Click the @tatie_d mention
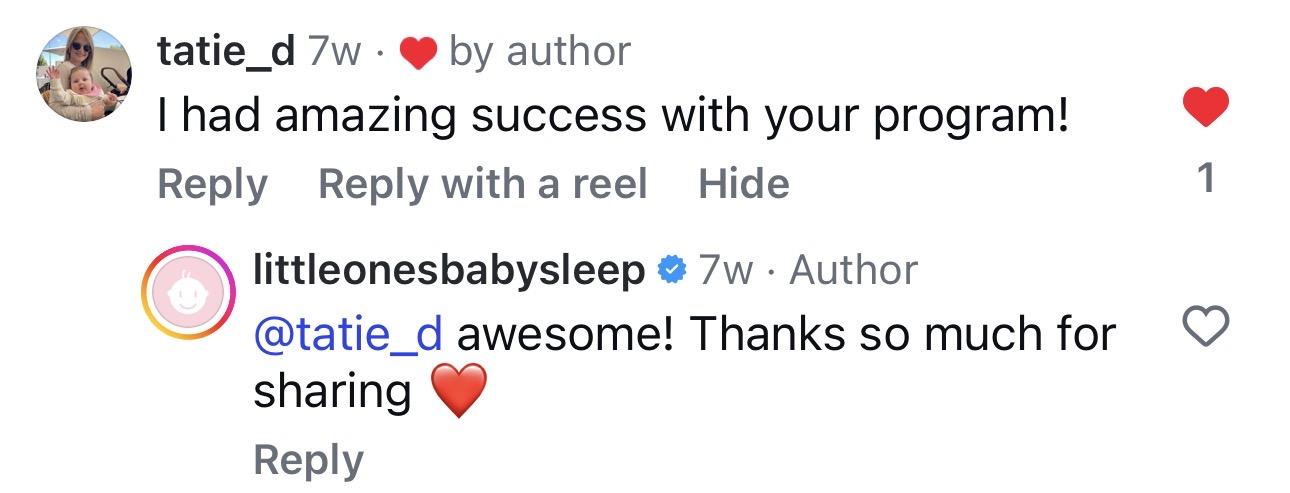This screenshot has width=1290, height=493. tap(348, 334)
